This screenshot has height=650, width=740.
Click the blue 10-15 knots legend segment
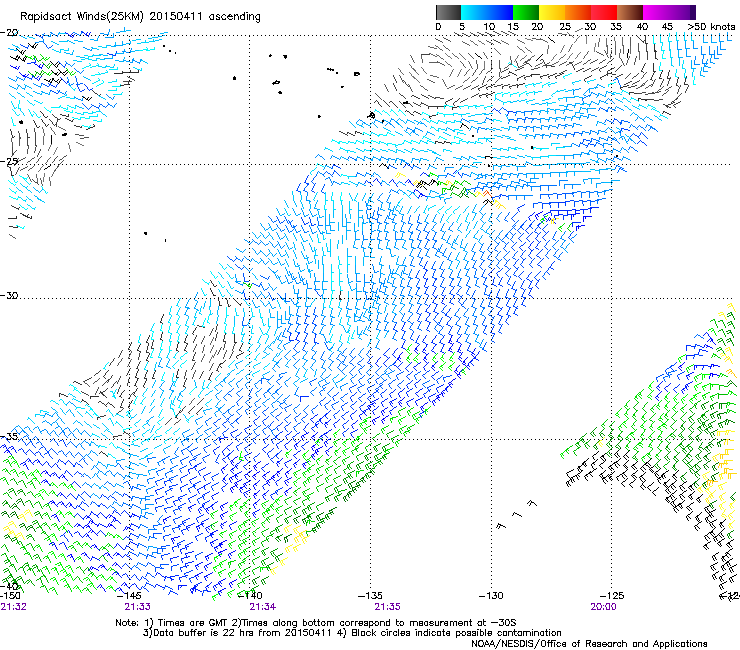point(500,12)
